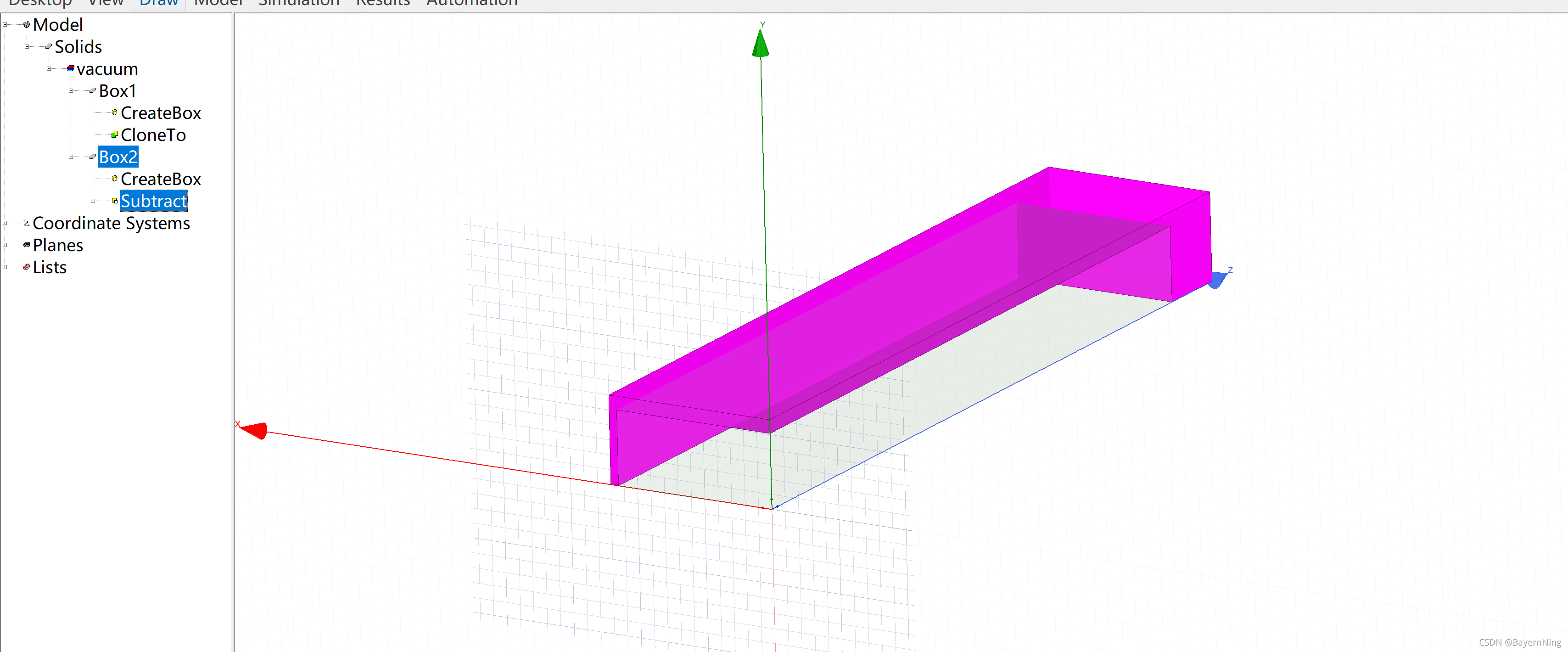Select Coordinate Systems in the tree
The image size is (1568, 652).
point(112,224)
